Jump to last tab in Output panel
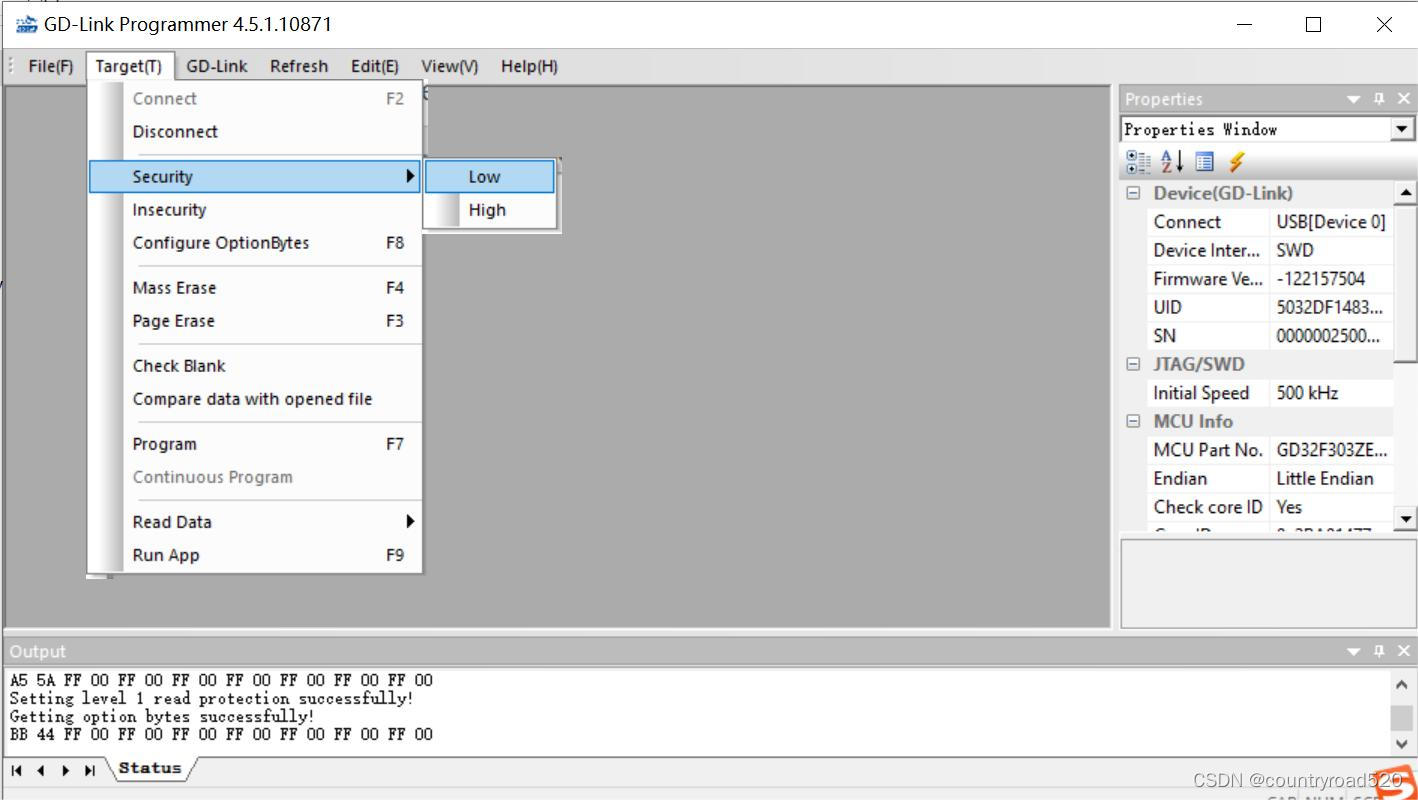The height and width of the screenshot is (800, 1418). point(89,770)
